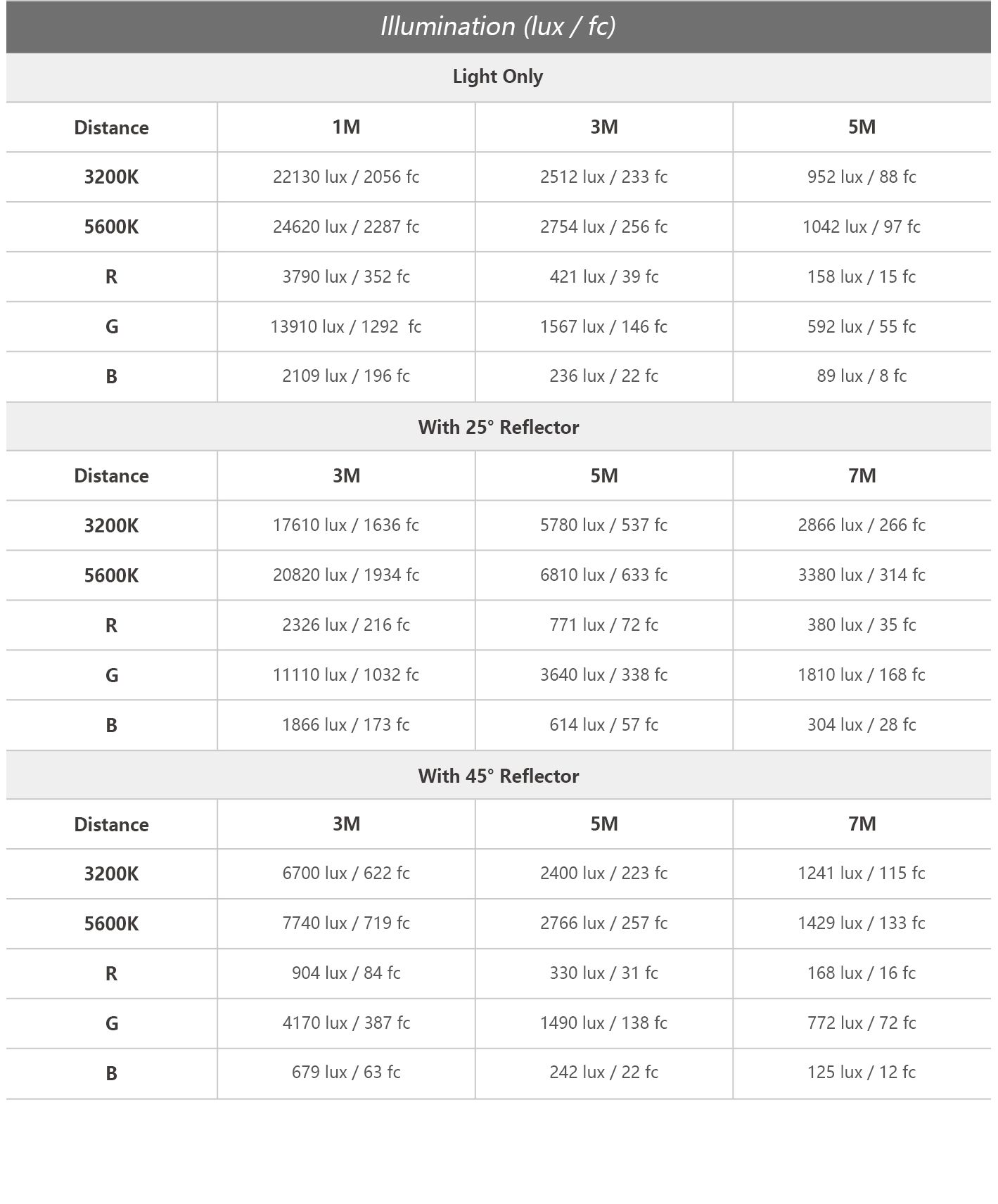Click the 17610 lux / 1636 fc cell
Image resolution: width=998 pixels, height=1204 pixels.
346,525
